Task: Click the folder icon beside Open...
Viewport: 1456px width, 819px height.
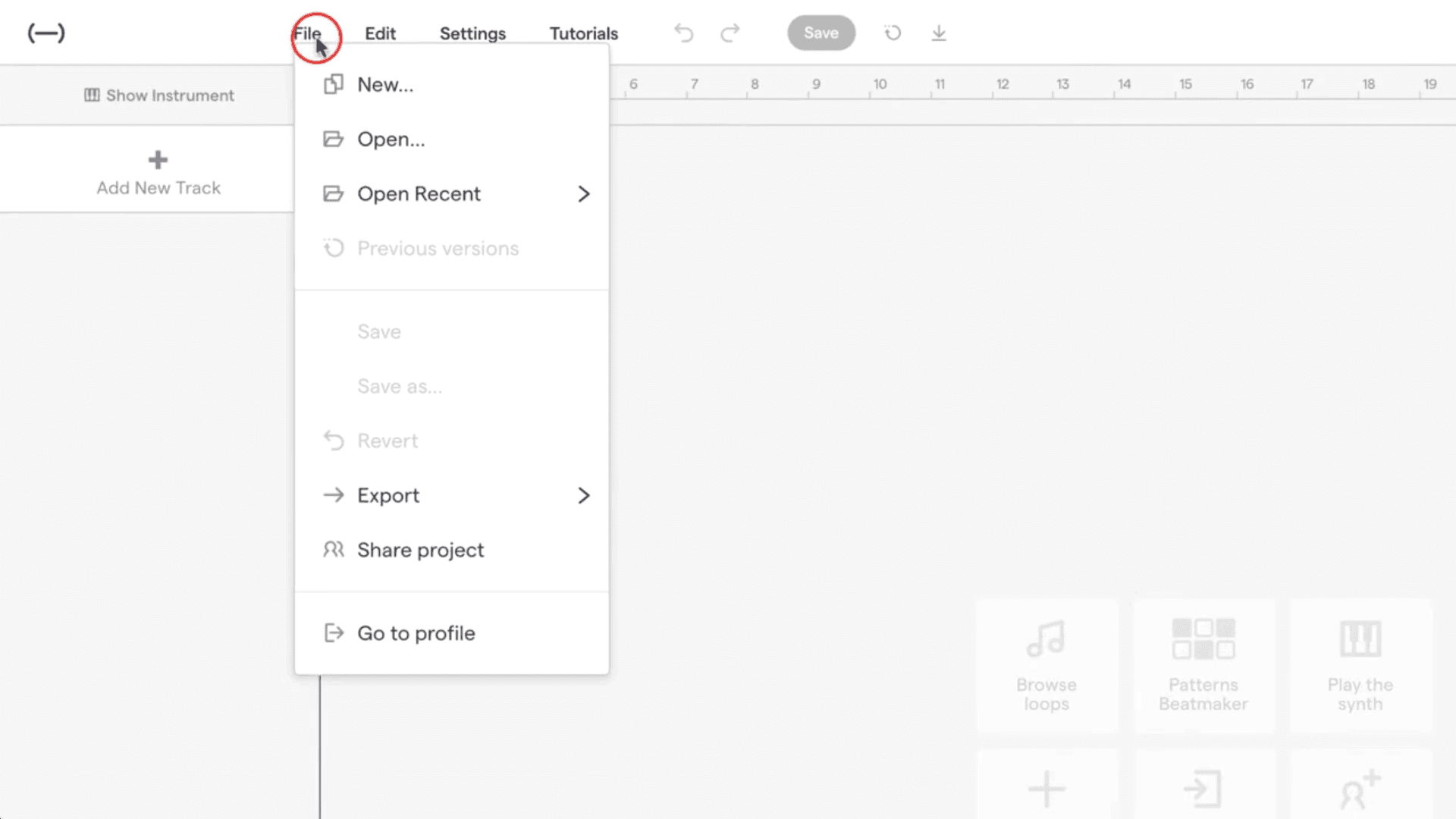Action: point(334,139)
